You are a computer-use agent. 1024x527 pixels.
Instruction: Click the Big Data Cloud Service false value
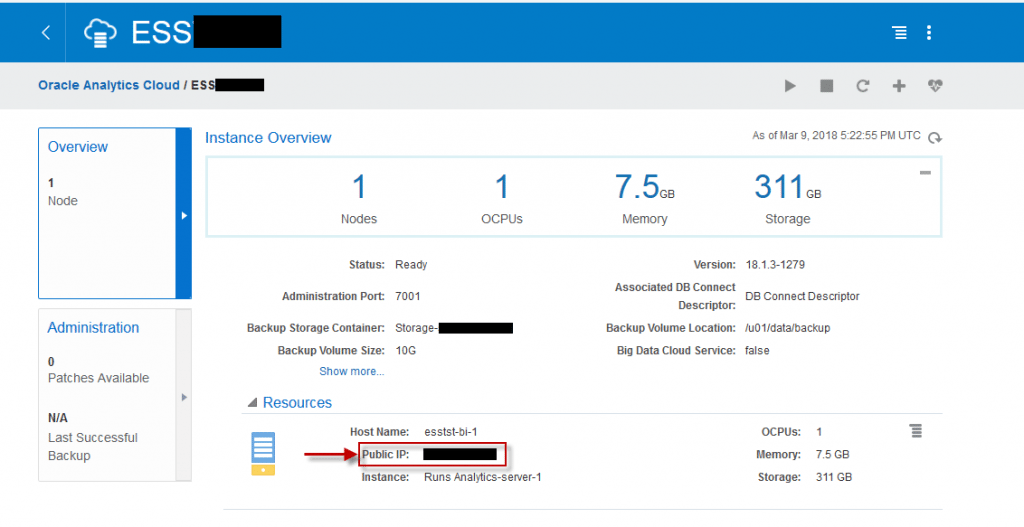pos(757,351)
